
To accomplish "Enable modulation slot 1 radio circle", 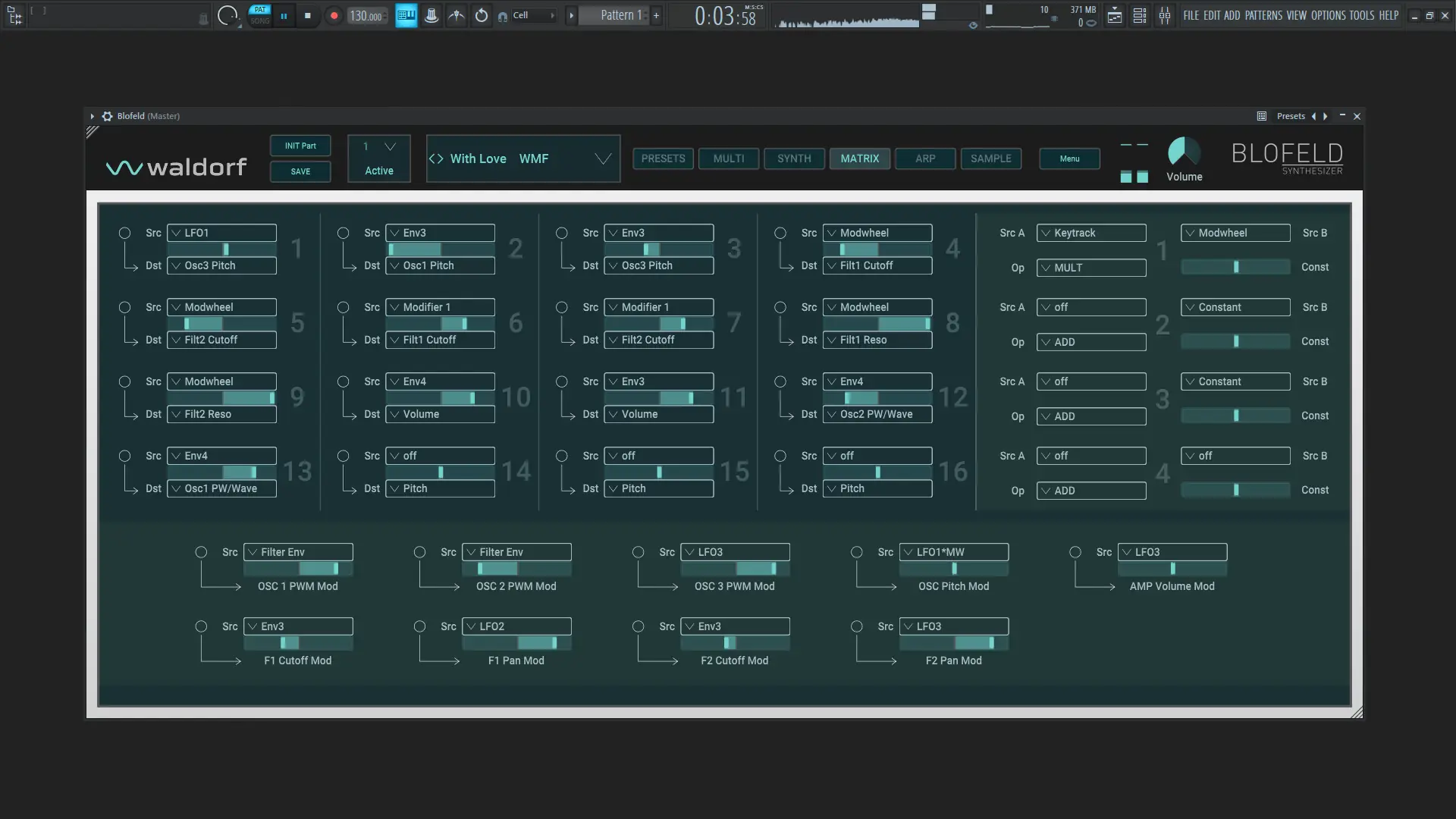I will 124,233.
